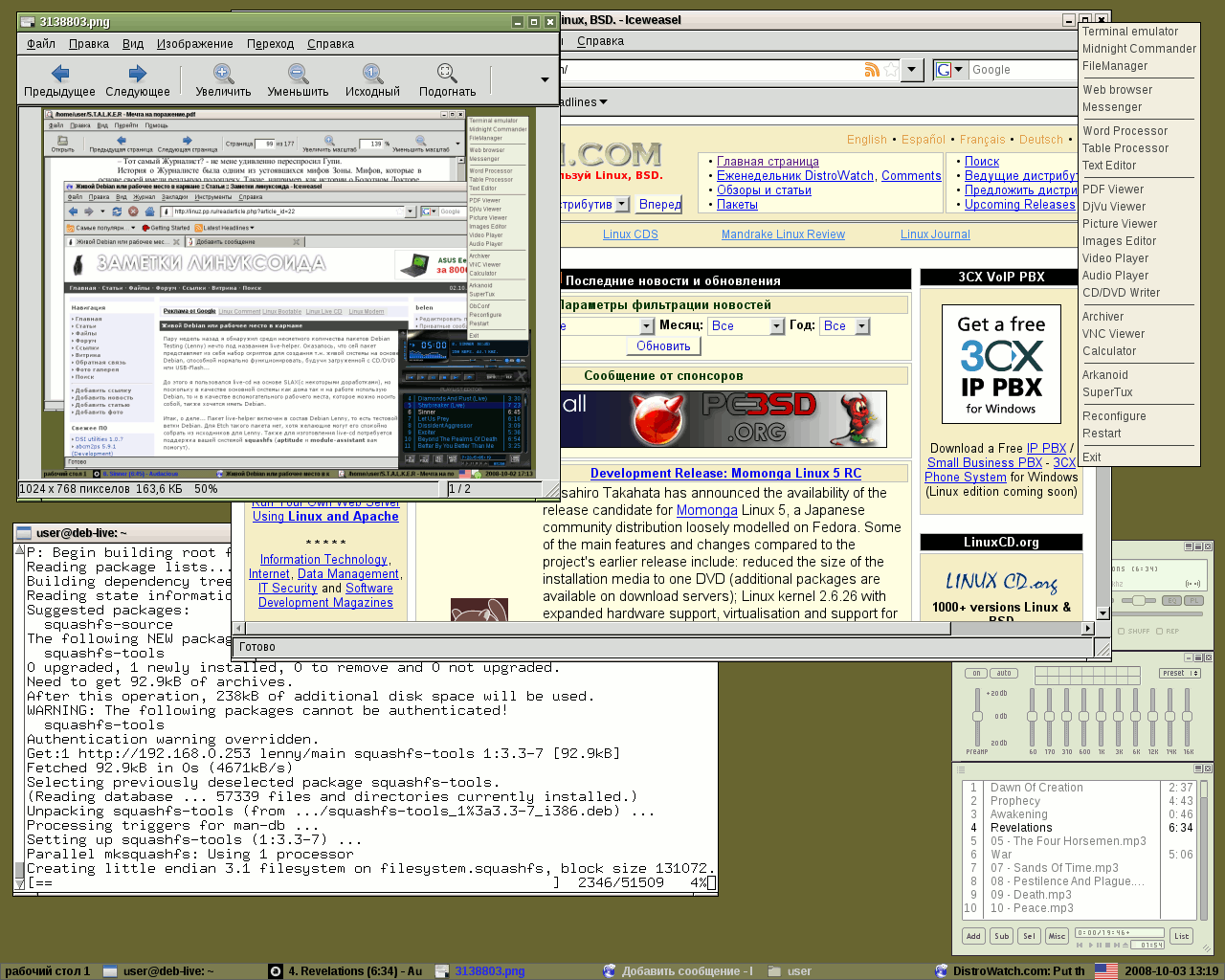Viewport: 1225px width, 980px height.
Task: Click the Google search input field
Action: pos(1023,70)
